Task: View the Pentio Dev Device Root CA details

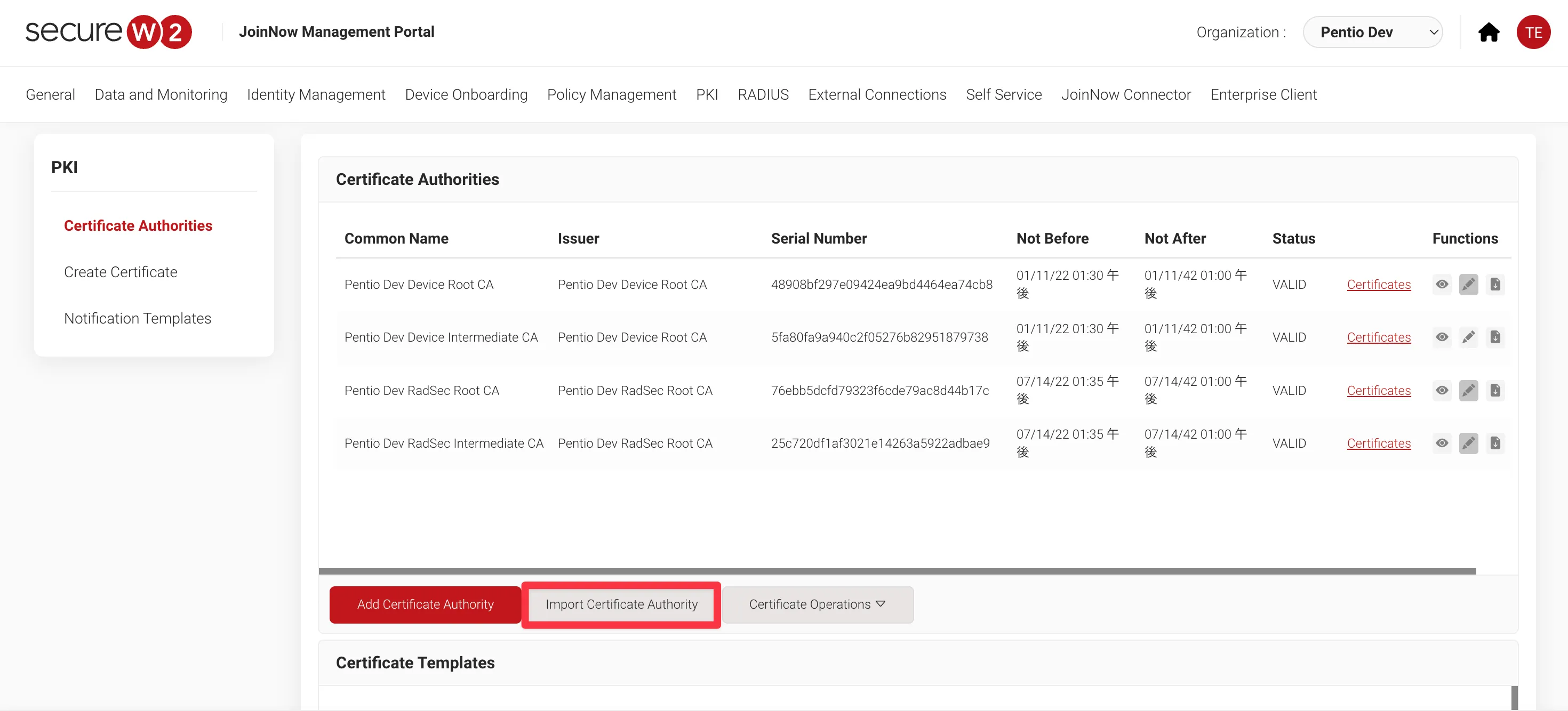Action: tap(1442, 284)
